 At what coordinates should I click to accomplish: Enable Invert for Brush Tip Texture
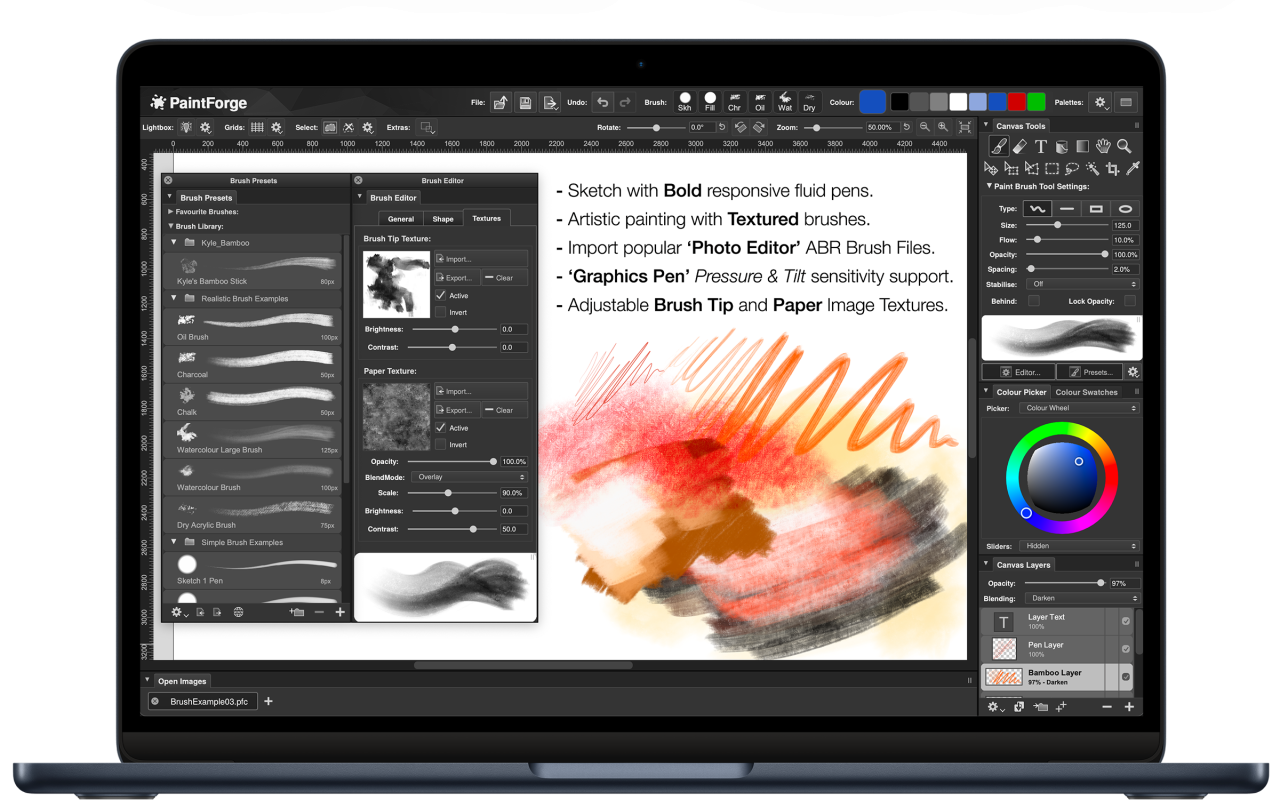point(441,312)
